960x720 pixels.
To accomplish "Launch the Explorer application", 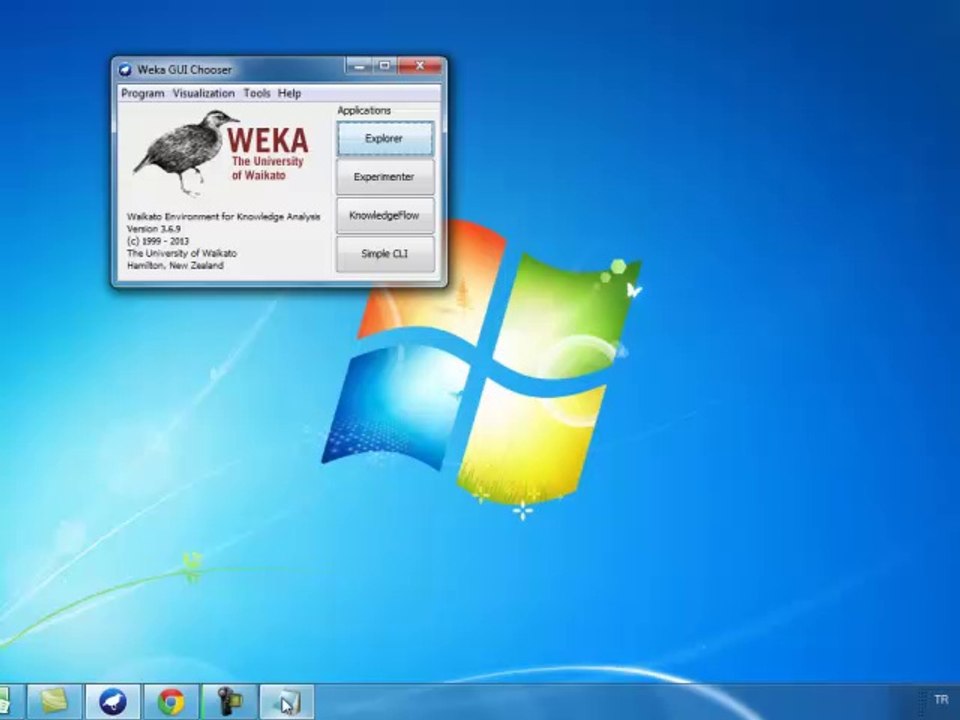I will (x=384, y=138).
